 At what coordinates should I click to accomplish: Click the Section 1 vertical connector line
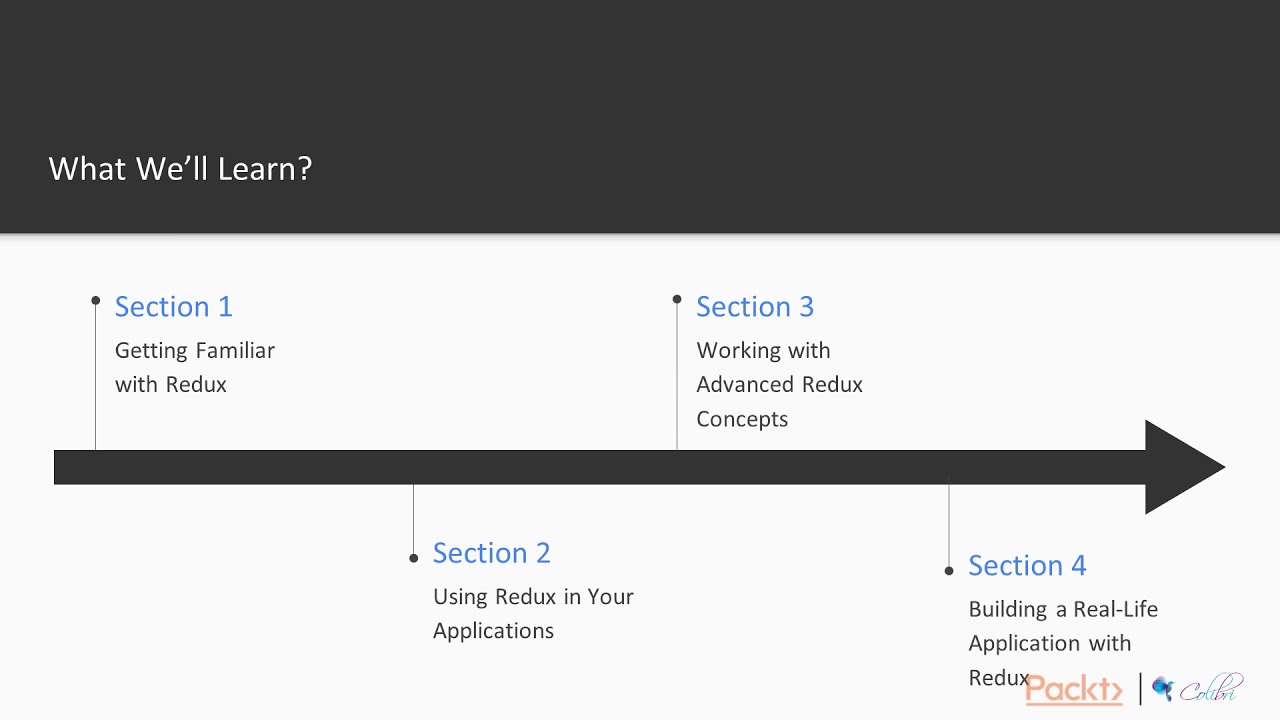click(x=96, y=377)
